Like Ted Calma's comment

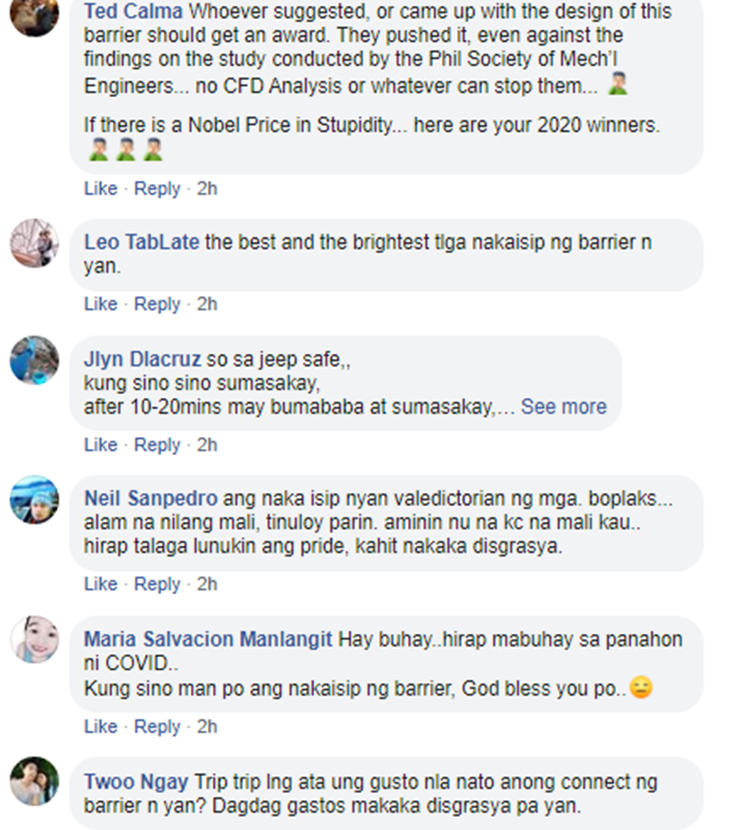[101, 188]
